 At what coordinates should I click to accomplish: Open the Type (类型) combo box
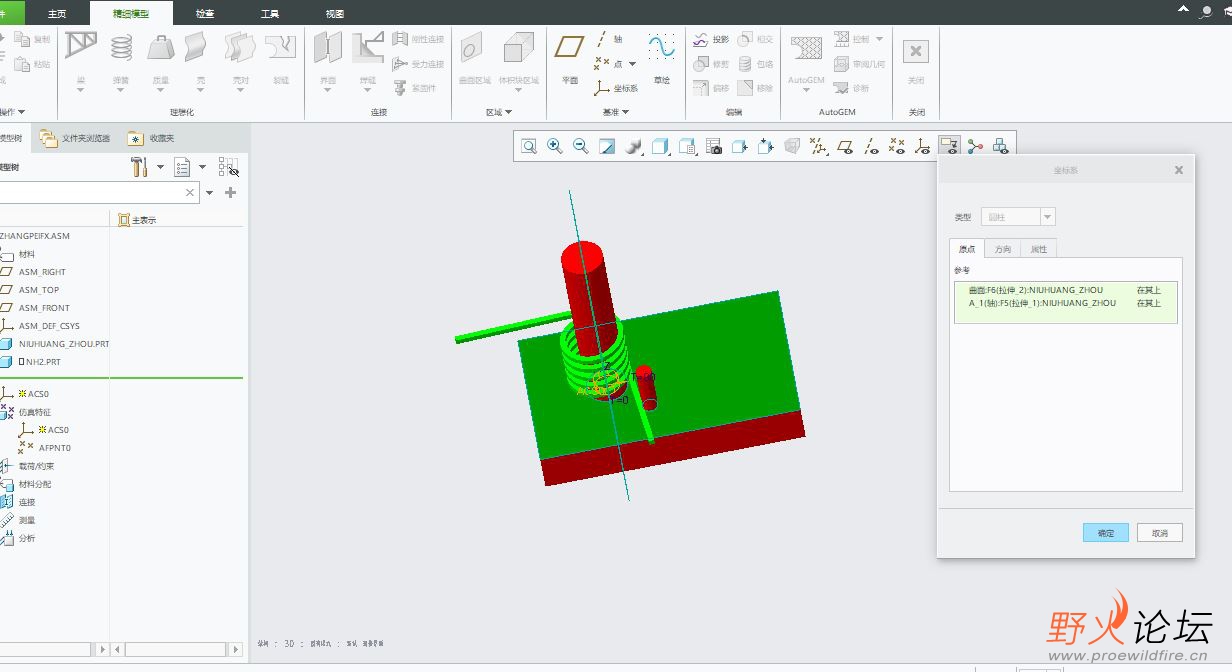coord(1019,217)
